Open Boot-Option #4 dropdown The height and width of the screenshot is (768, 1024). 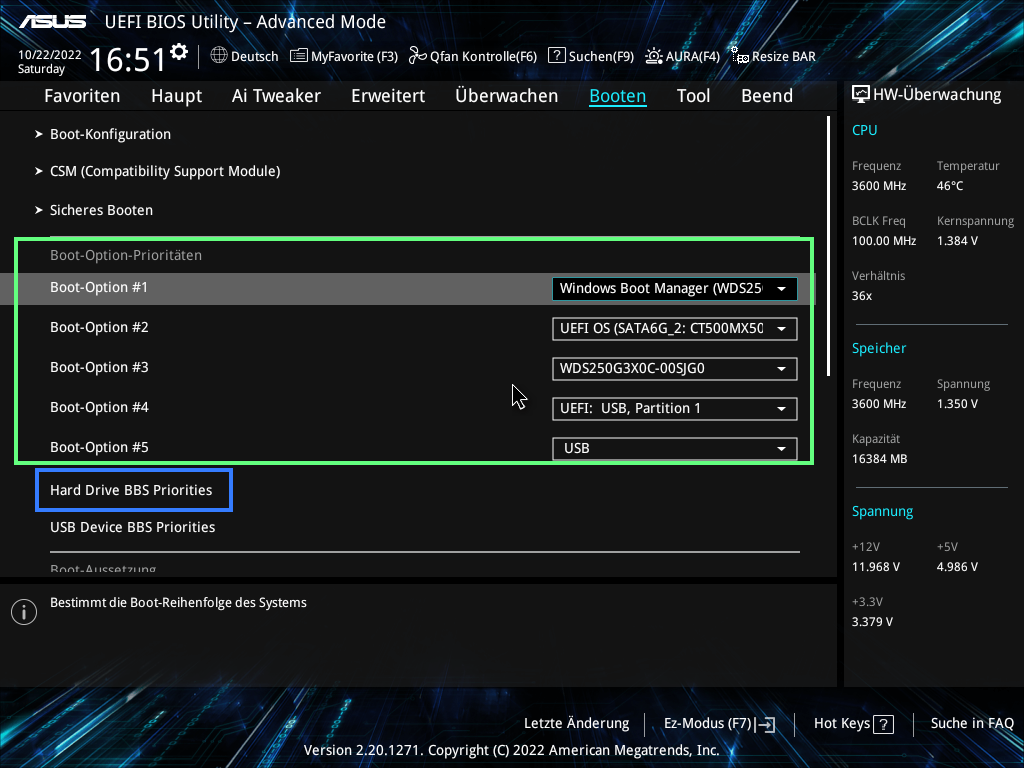point(675,408)
